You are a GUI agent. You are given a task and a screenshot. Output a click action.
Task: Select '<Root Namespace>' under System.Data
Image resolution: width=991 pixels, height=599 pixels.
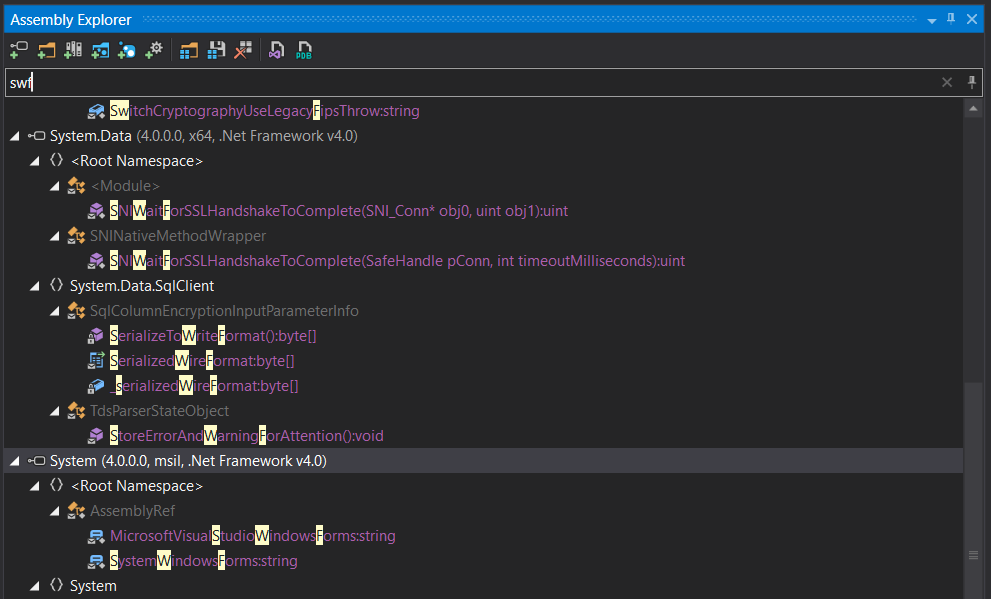pyautogui.click(x=137, y=161)
